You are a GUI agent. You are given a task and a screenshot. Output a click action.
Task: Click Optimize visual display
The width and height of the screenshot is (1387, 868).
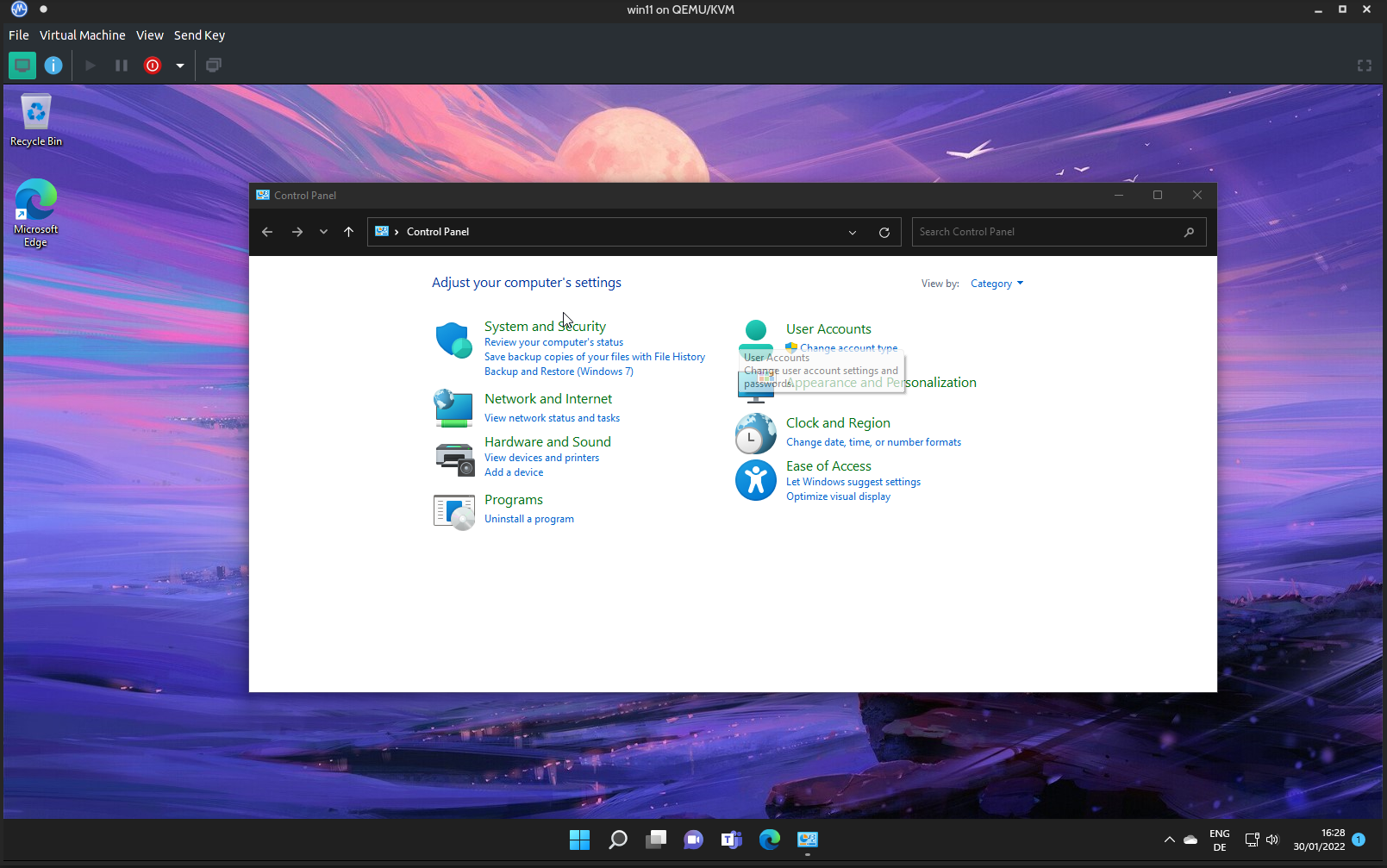838,496
